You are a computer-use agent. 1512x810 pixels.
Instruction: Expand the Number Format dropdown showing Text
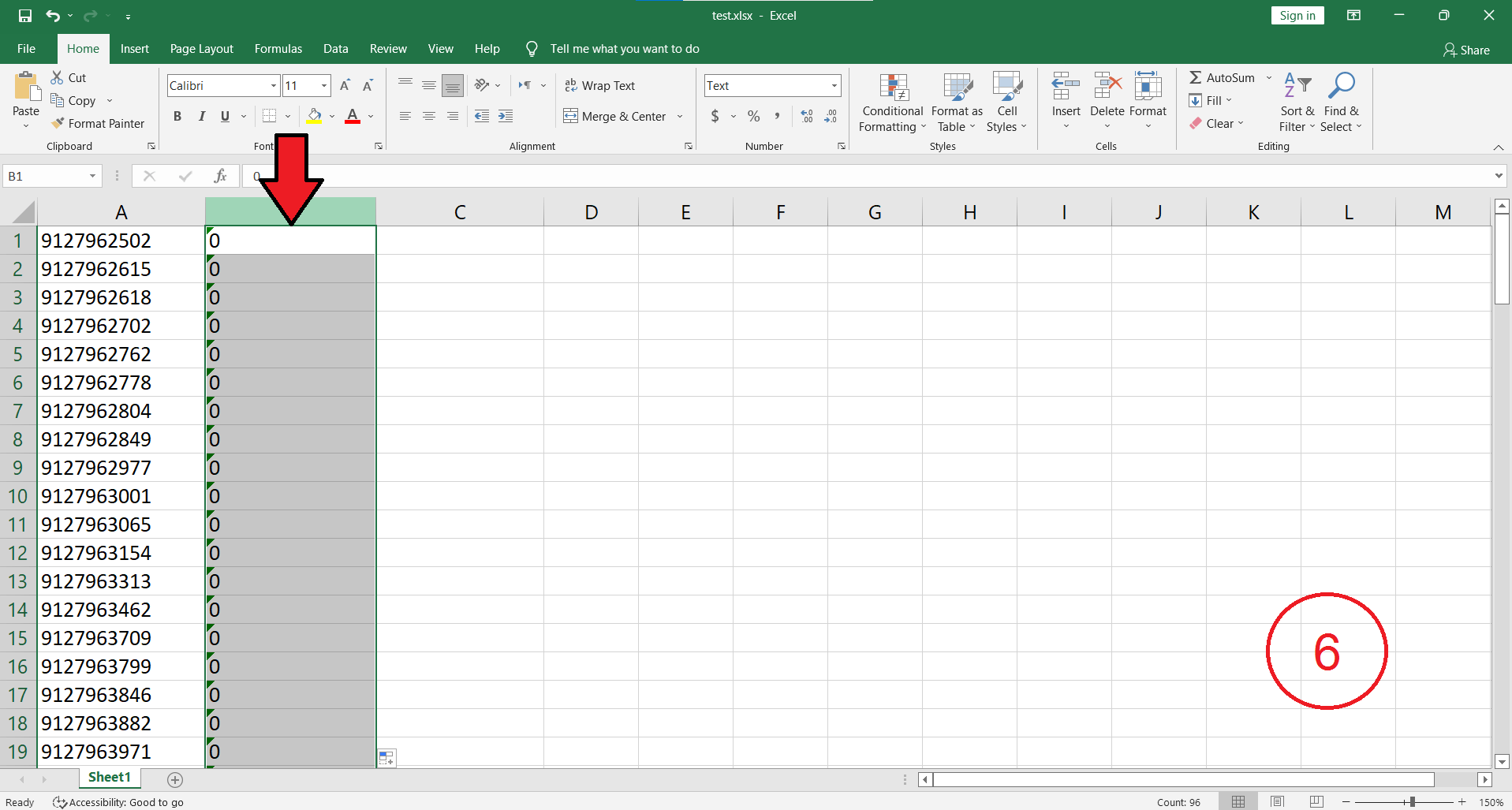click(834, 86)
